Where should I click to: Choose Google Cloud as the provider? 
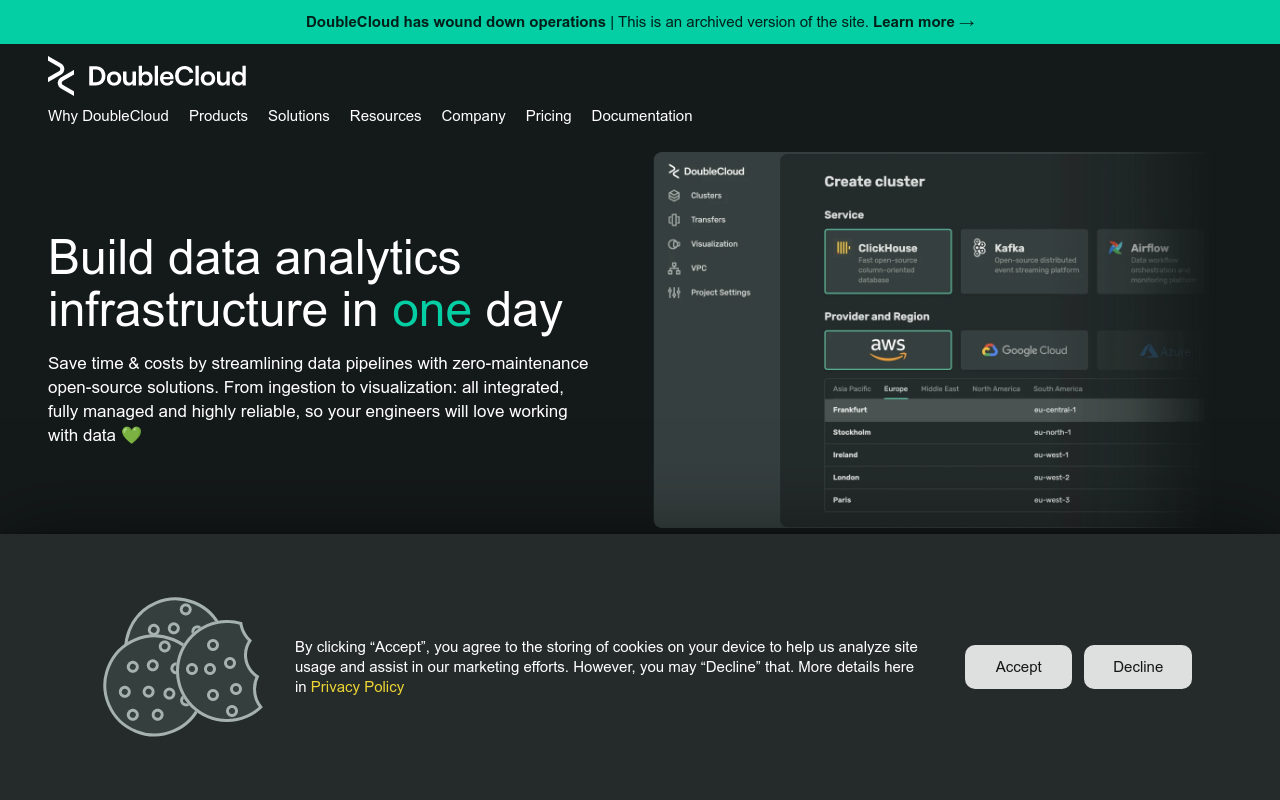click(x=1024, y=350)
